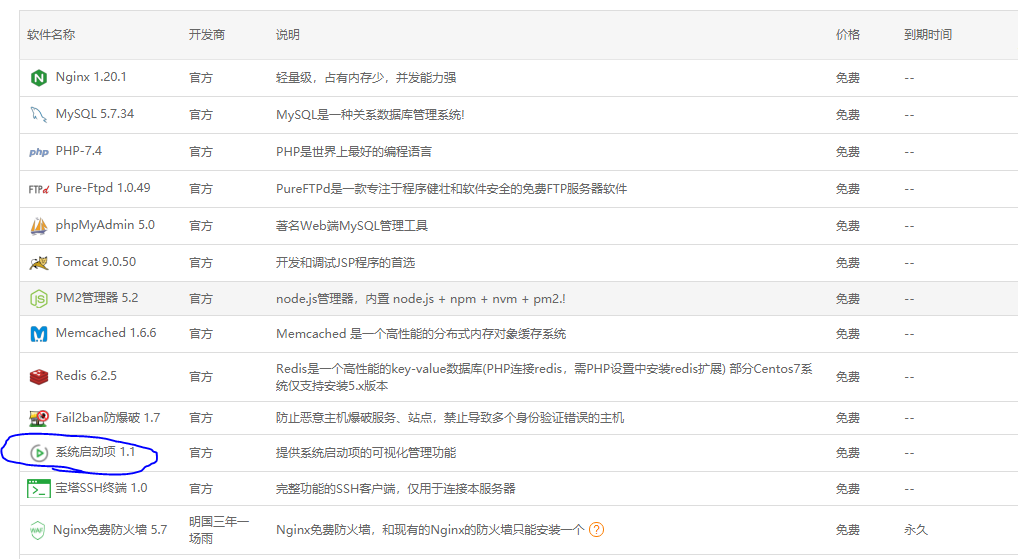Image resolution: width=1018 pixels, height=559 pixels.
Task: Click PHP是世界上最好的编程语言 description
Action: 354,151
